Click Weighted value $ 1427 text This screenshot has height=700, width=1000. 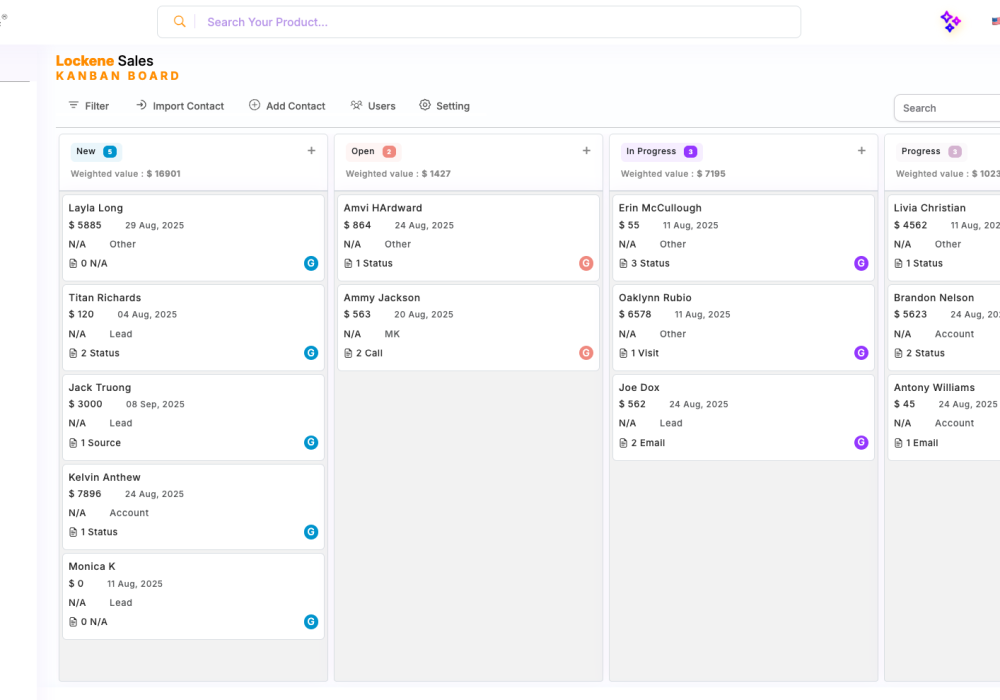pos(398,173)
